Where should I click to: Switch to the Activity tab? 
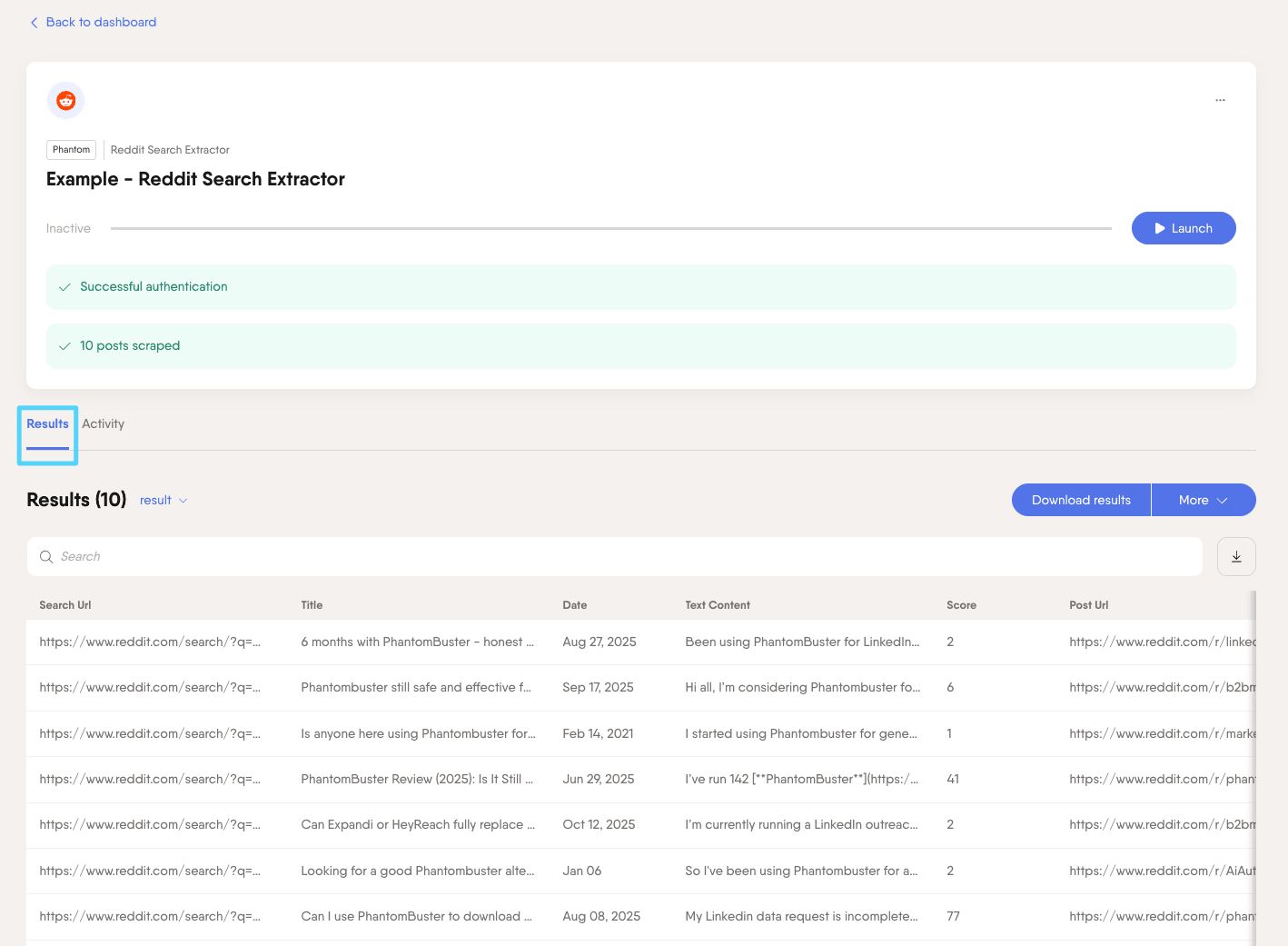click(x=103, y=424)
